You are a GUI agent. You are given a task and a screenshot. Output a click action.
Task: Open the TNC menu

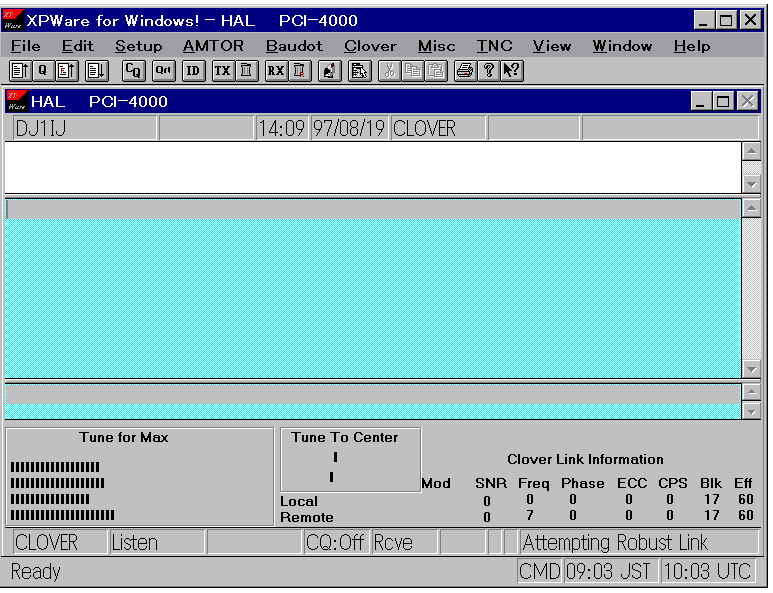point(494,46)
